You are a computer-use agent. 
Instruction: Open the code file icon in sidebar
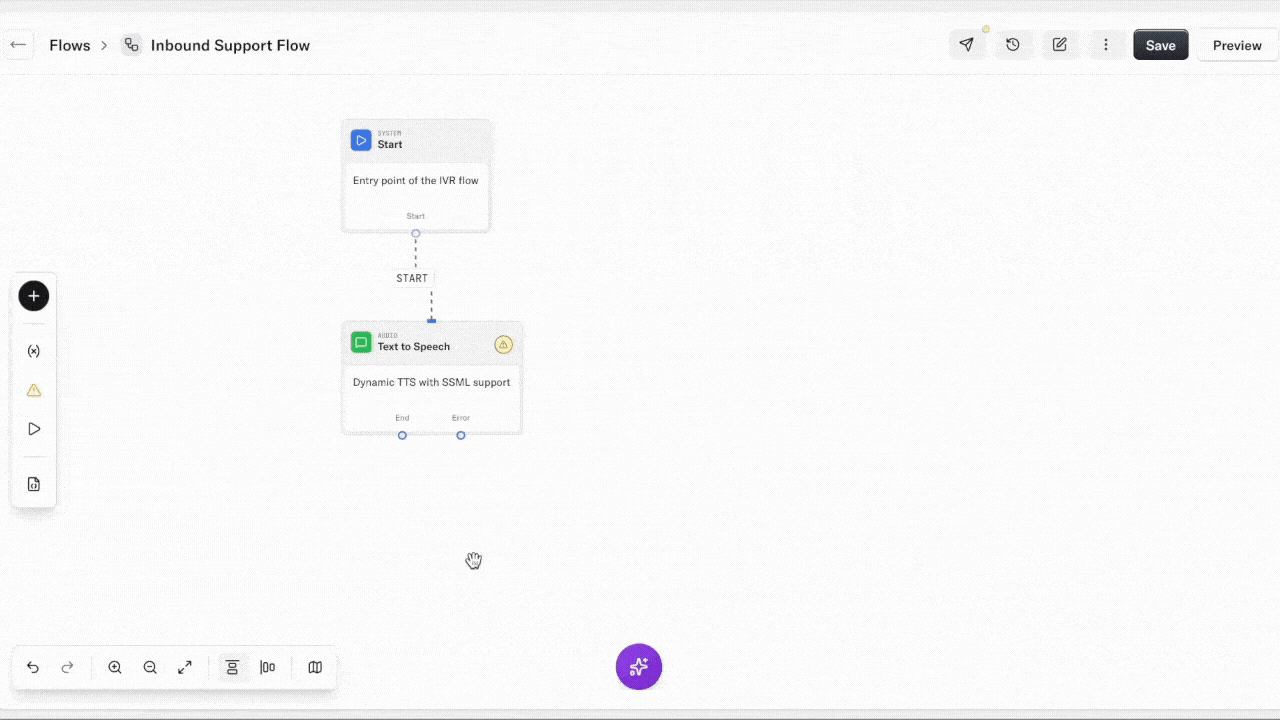(x=34, y=484)
